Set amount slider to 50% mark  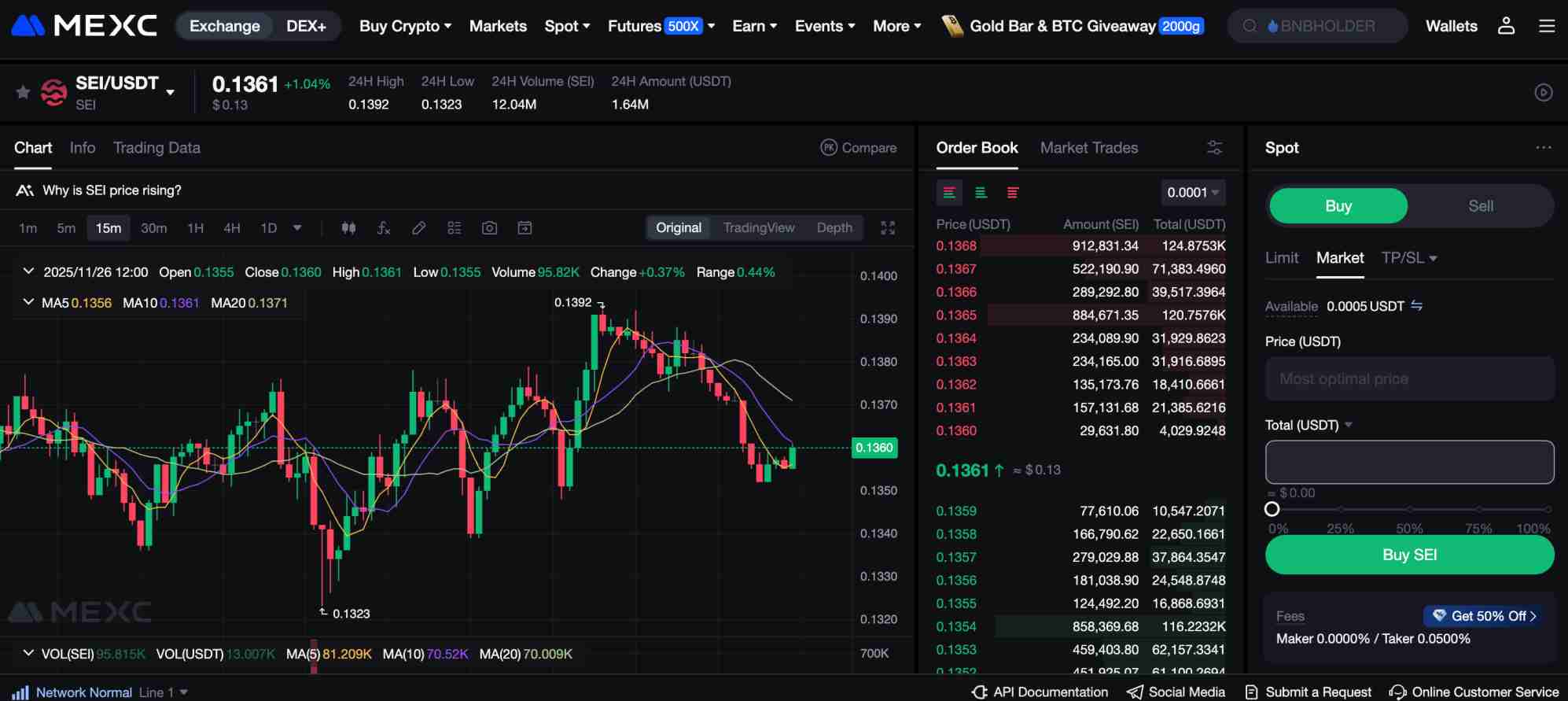point(1409,509)
